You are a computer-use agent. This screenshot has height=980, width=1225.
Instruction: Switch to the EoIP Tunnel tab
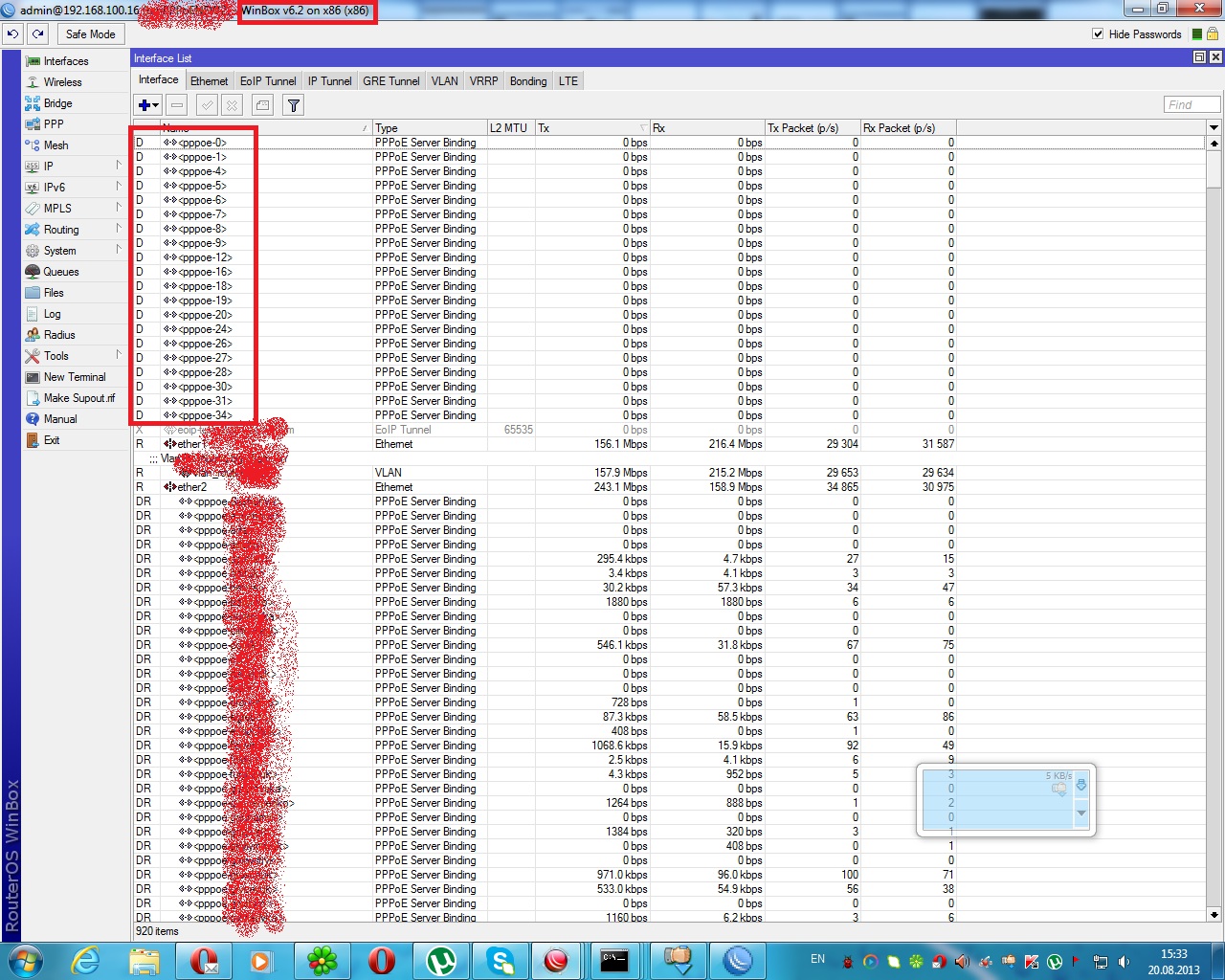[268, 81]
